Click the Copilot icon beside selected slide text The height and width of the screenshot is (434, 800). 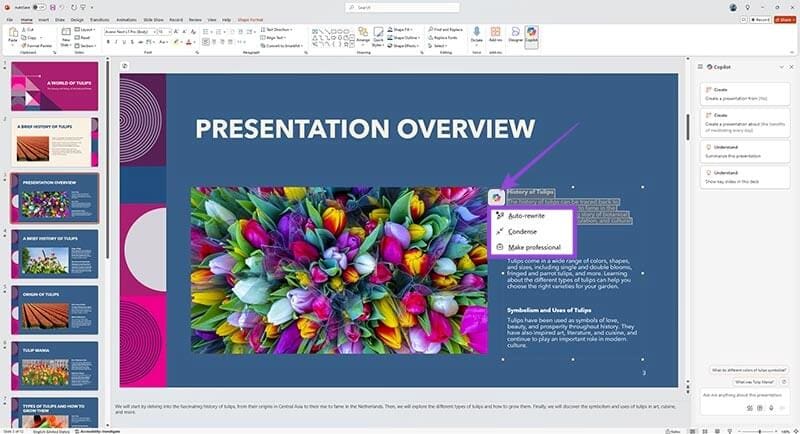pyautogui.click(x=496, y=197)
